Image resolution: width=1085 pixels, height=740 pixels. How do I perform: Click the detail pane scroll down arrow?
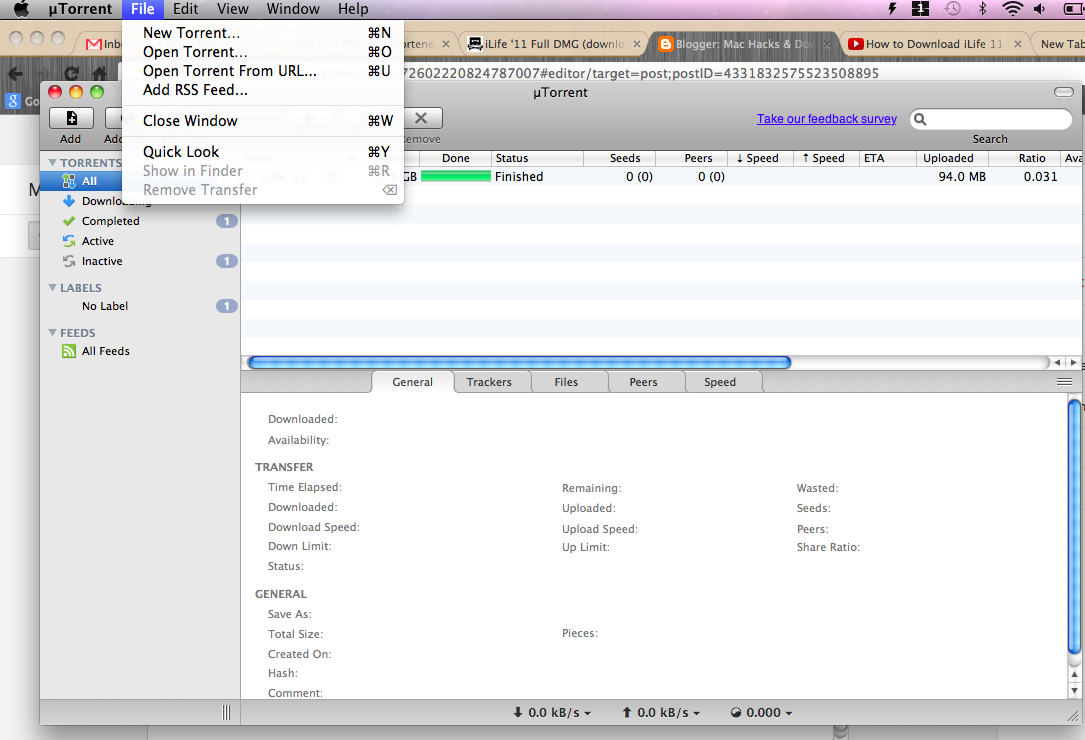click(1075, 691)
